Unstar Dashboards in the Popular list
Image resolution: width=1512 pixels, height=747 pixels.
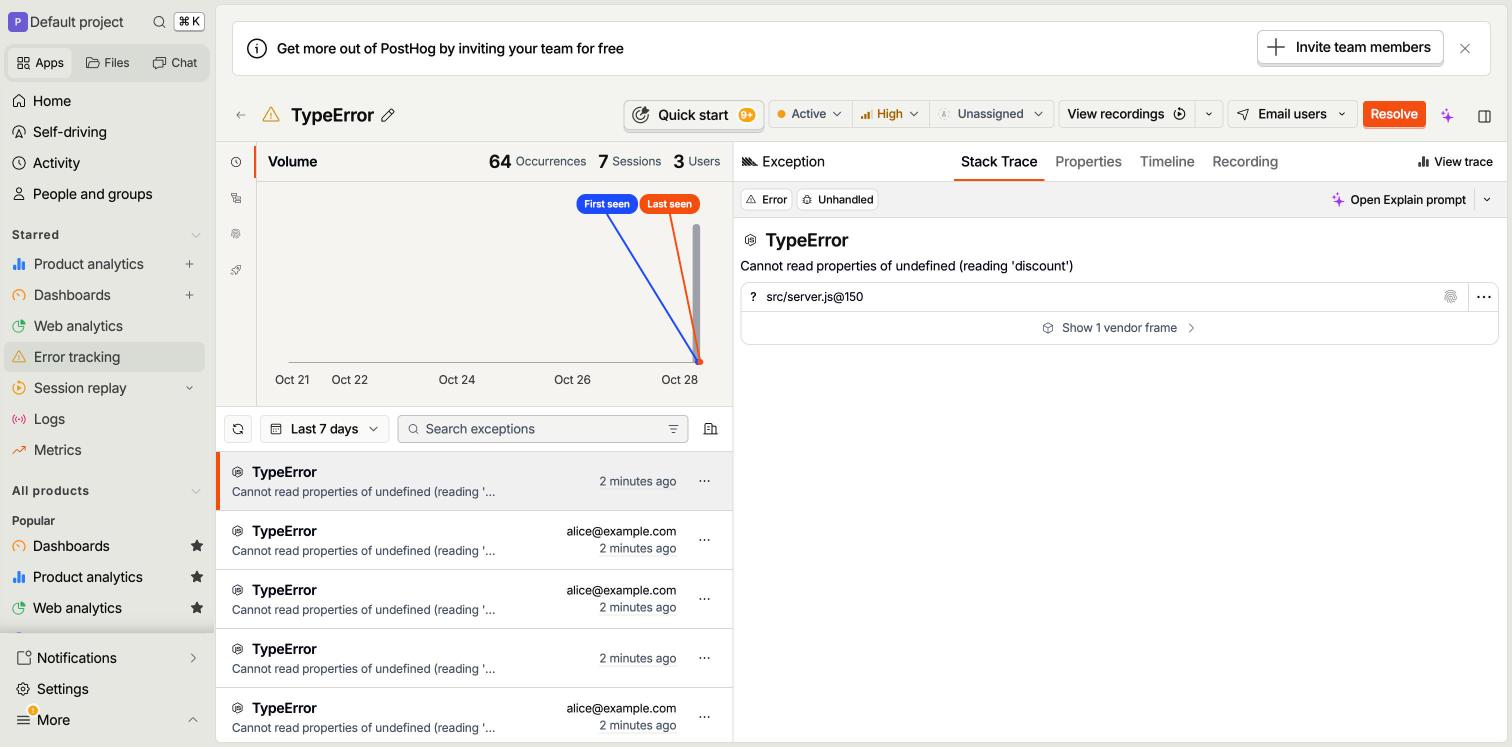[197, 546]
